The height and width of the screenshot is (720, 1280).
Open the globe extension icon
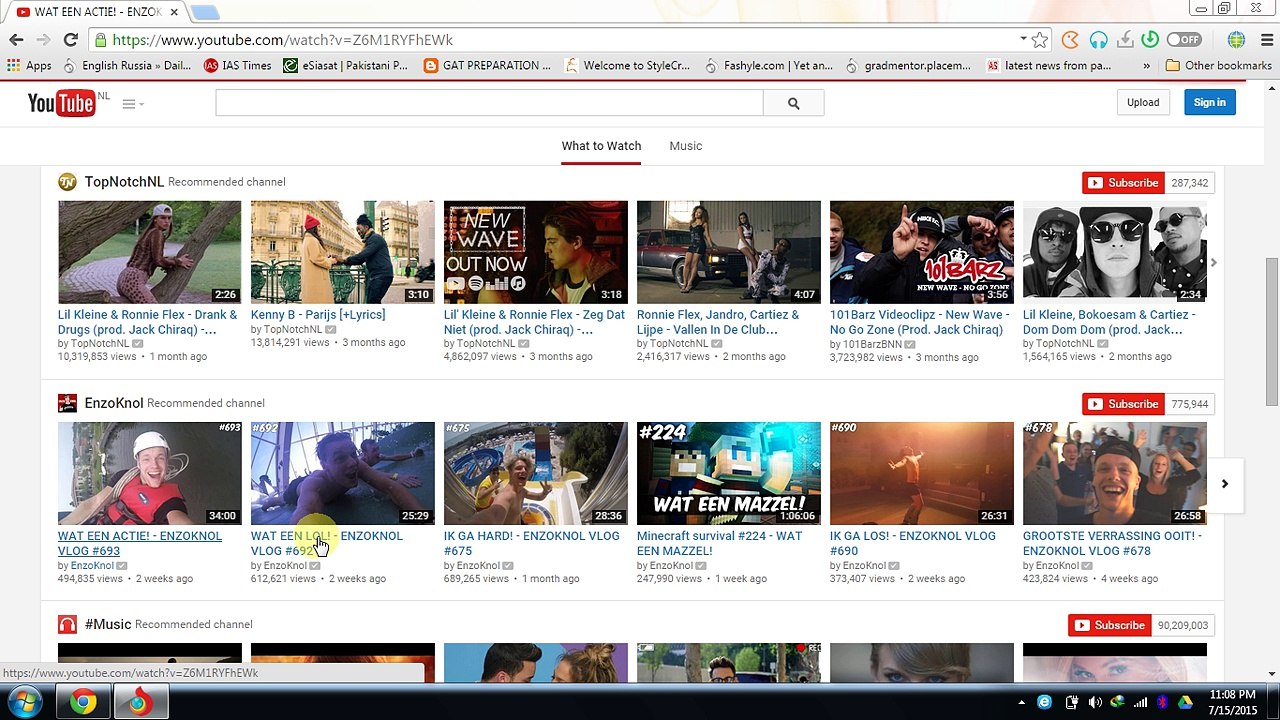coord(1236,40)
